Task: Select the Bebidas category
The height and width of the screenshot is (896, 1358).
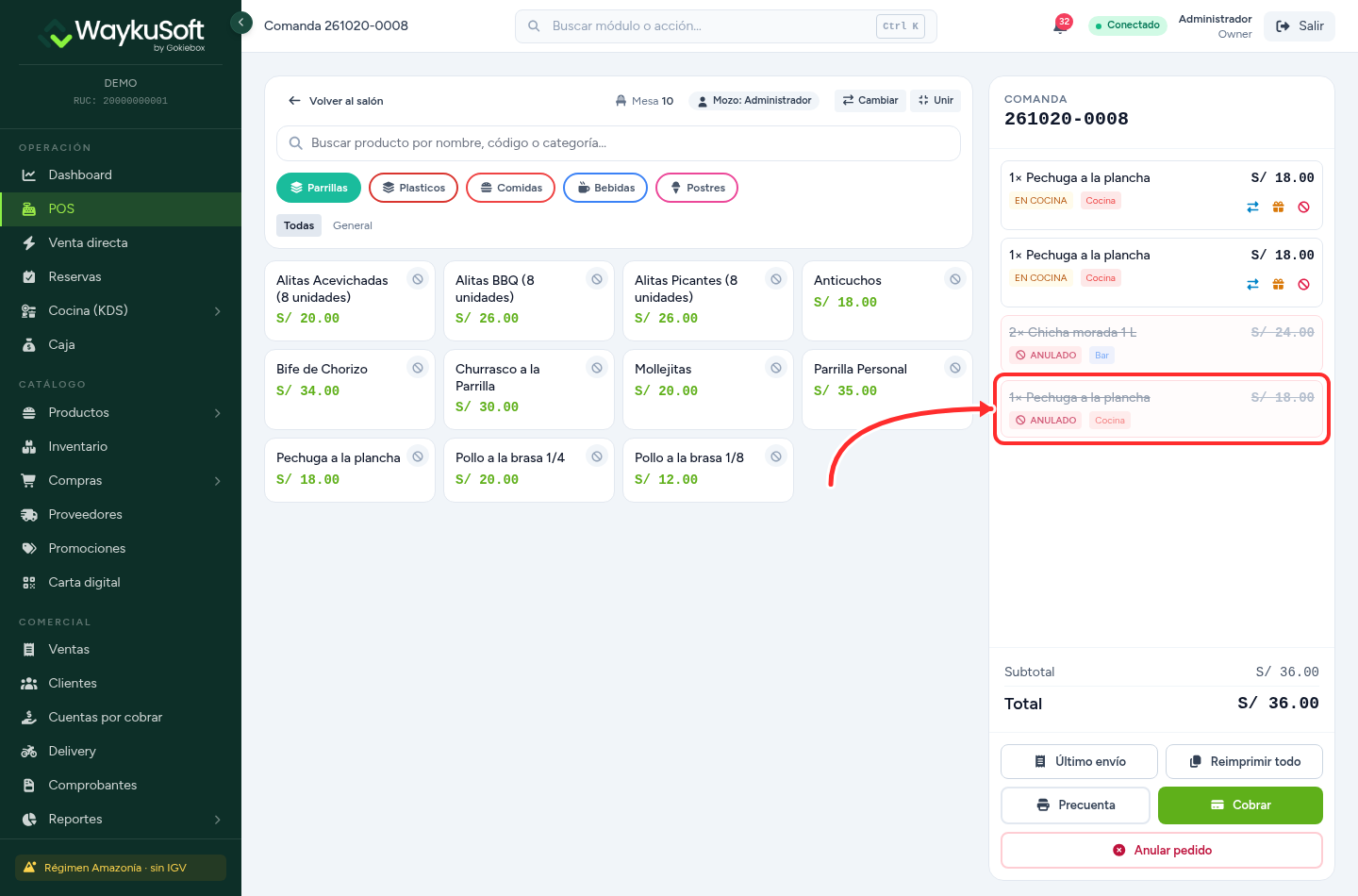Action: click(605, 188)
